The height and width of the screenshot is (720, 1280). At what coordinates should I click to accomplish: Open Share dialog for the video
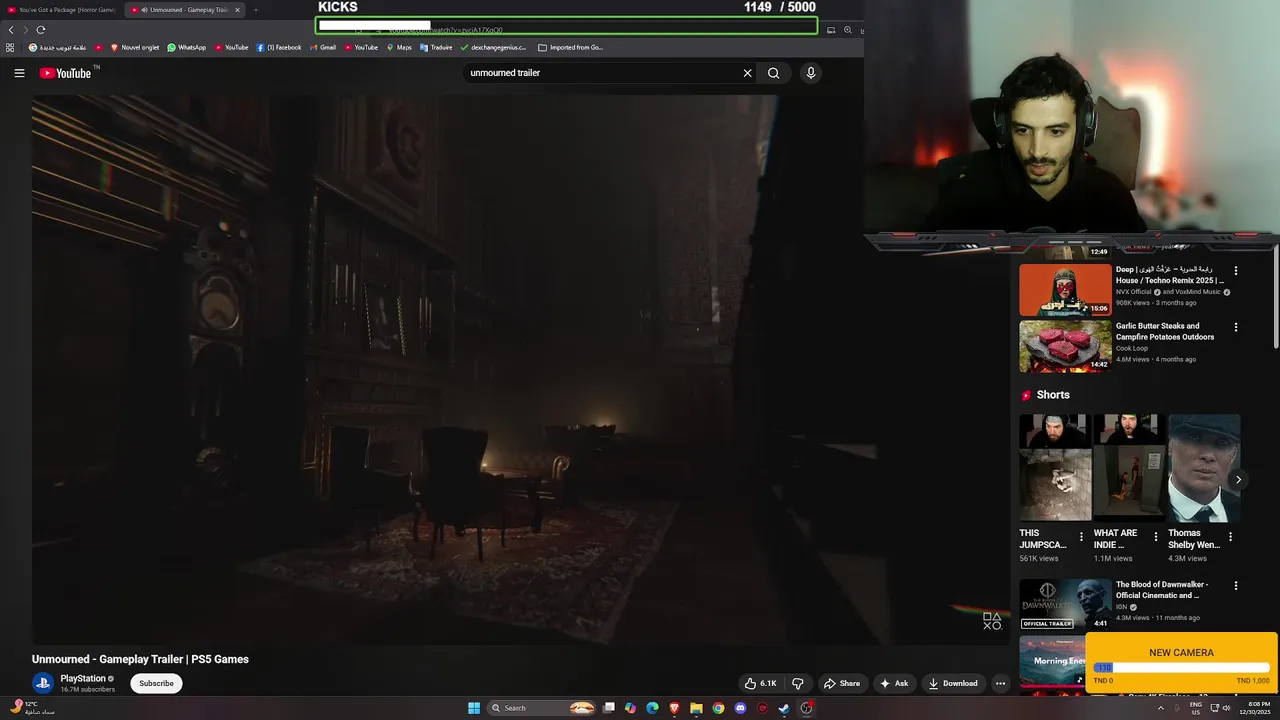coord(842,683)
